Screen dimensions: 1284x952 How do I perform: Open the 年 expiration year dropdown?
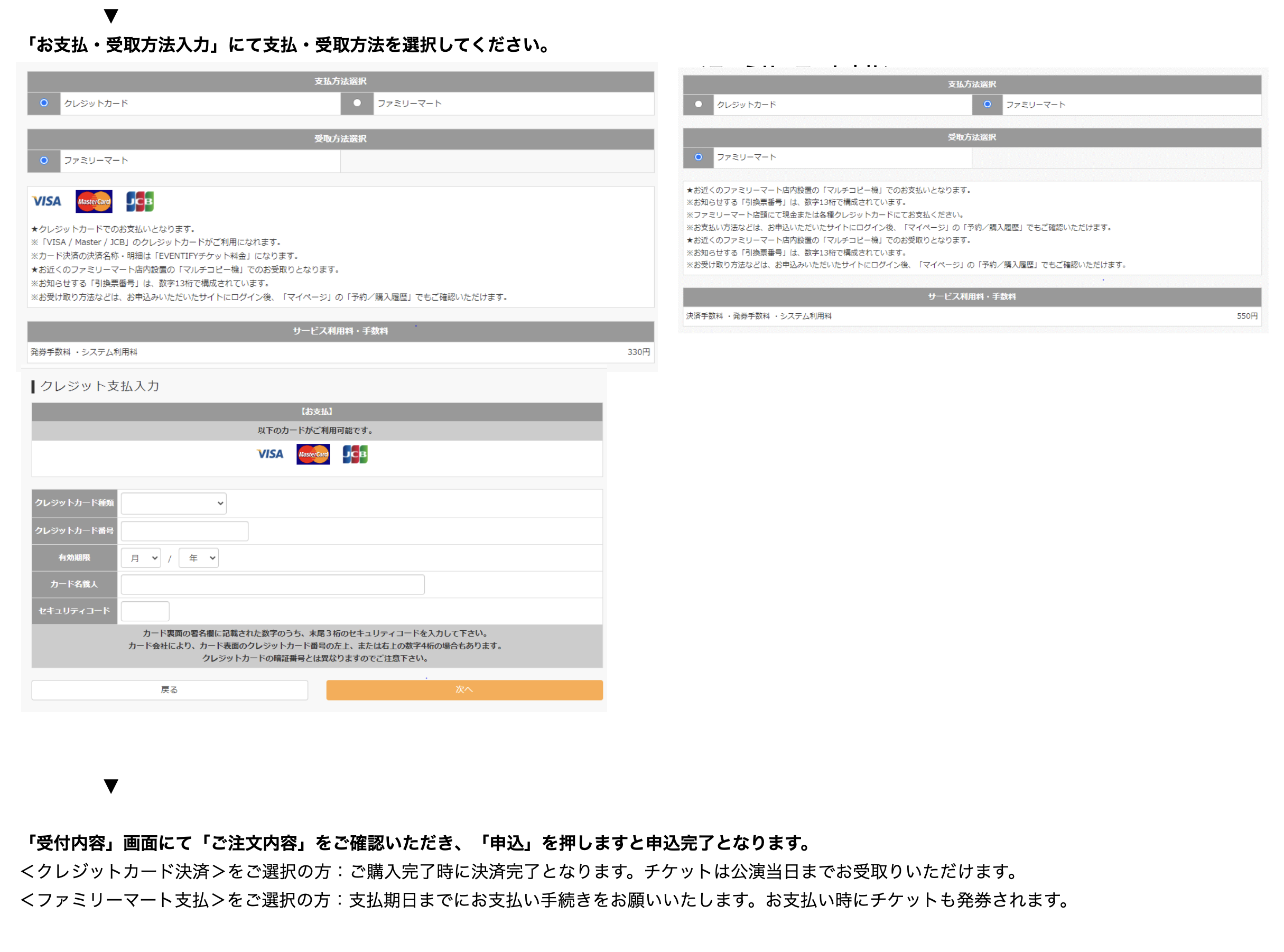pos(198,557)
